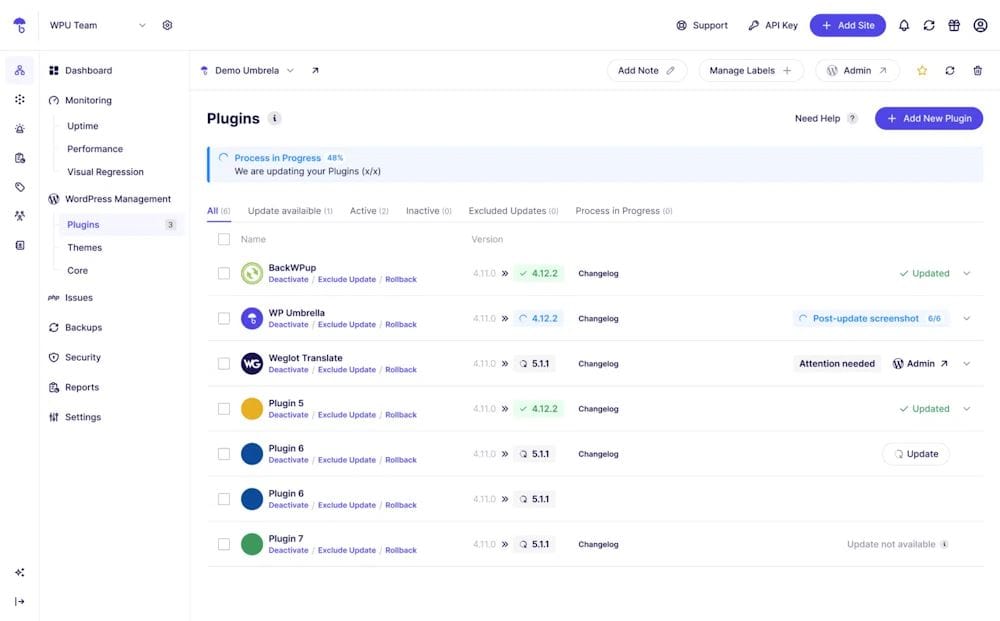Open Themes in WordPress Management sidebar
The height and width of the screenshot is (621, 1000).
click(84, 247)
